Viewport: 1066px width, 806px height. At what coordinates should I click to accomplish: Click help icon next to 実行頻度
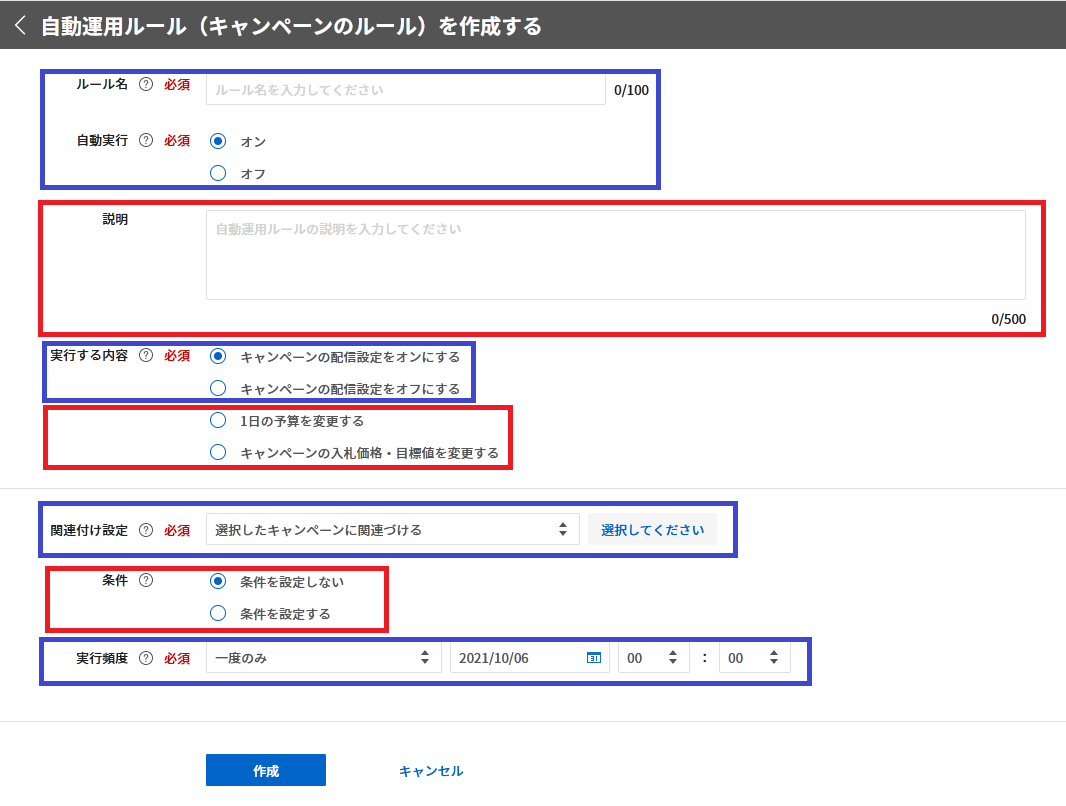(x=146, y=658)
